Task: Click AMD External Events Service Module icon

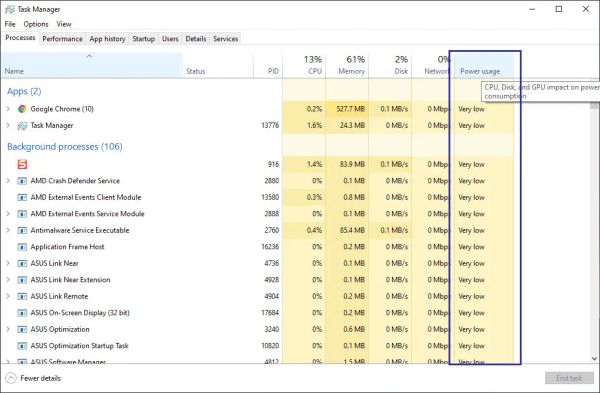Action: click(22, 214)
